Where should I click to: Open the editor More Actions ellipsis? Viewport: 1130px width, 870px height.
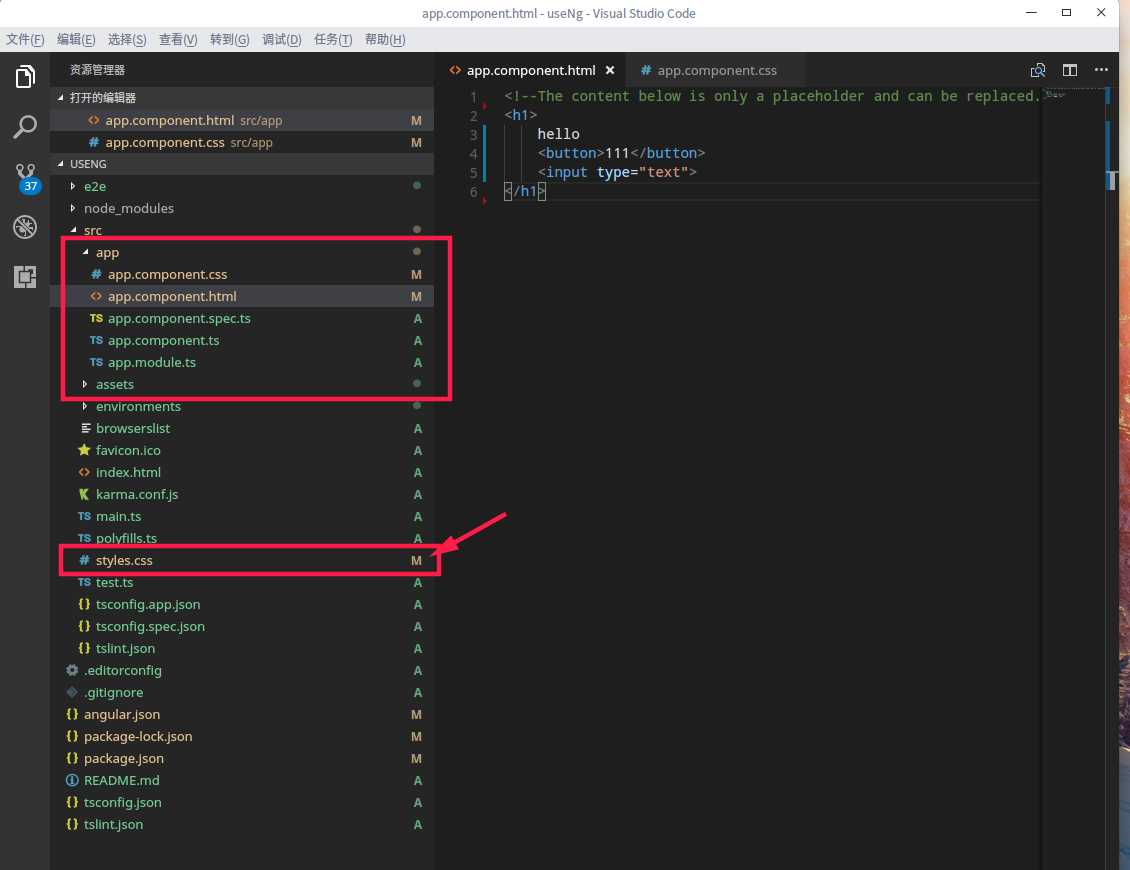1101,70
